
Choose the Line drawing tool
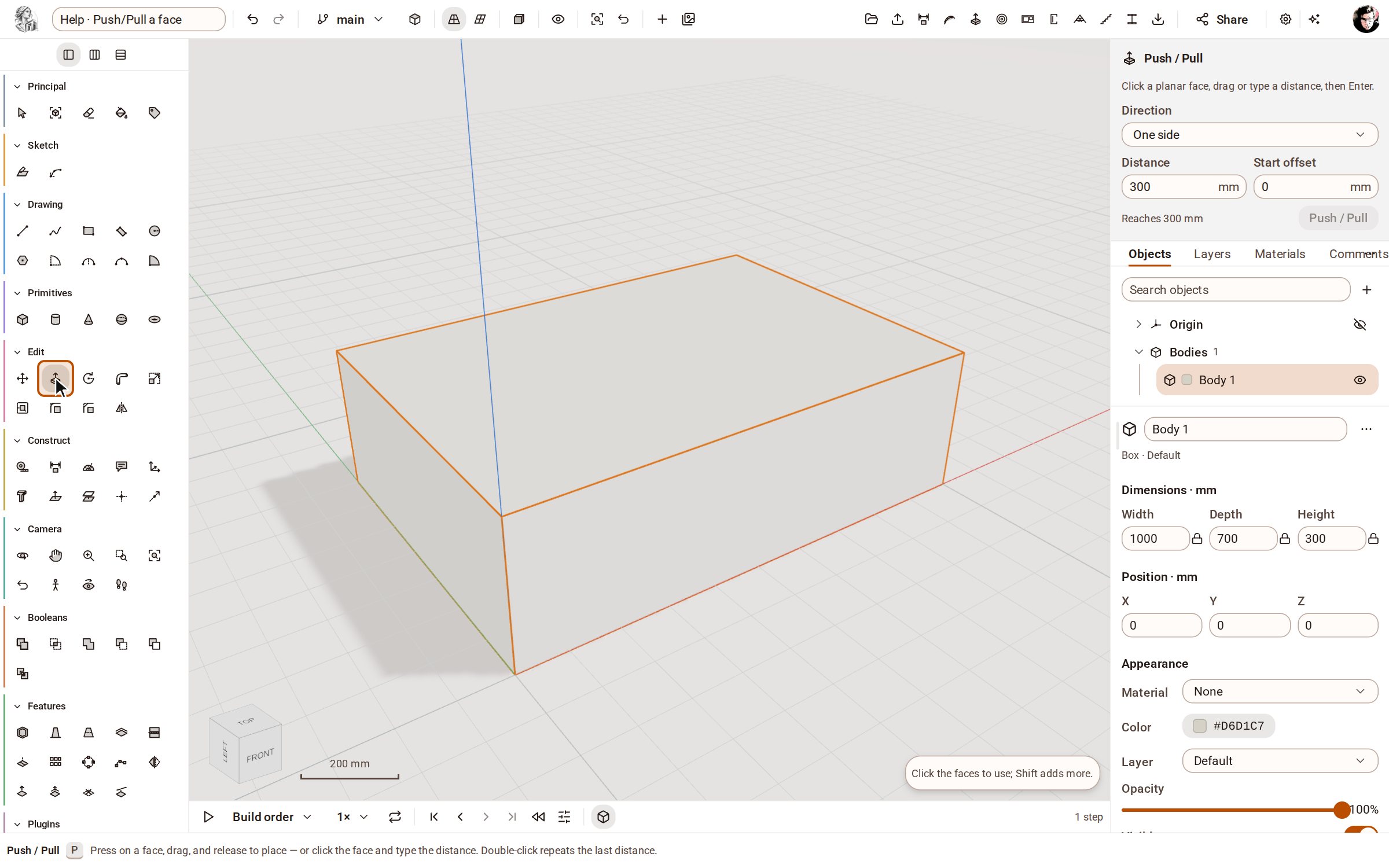(x=23, y=231)
